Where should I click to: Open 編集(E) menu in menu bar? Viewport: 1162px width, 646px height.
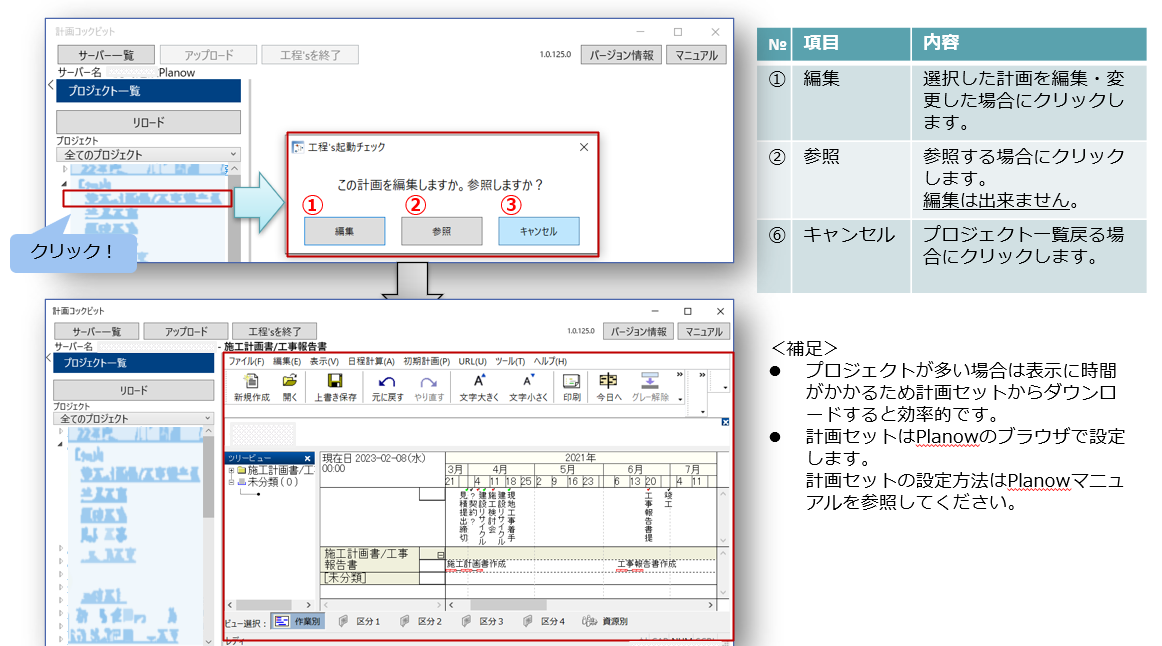pyautogui.click(x=287, y=362)
